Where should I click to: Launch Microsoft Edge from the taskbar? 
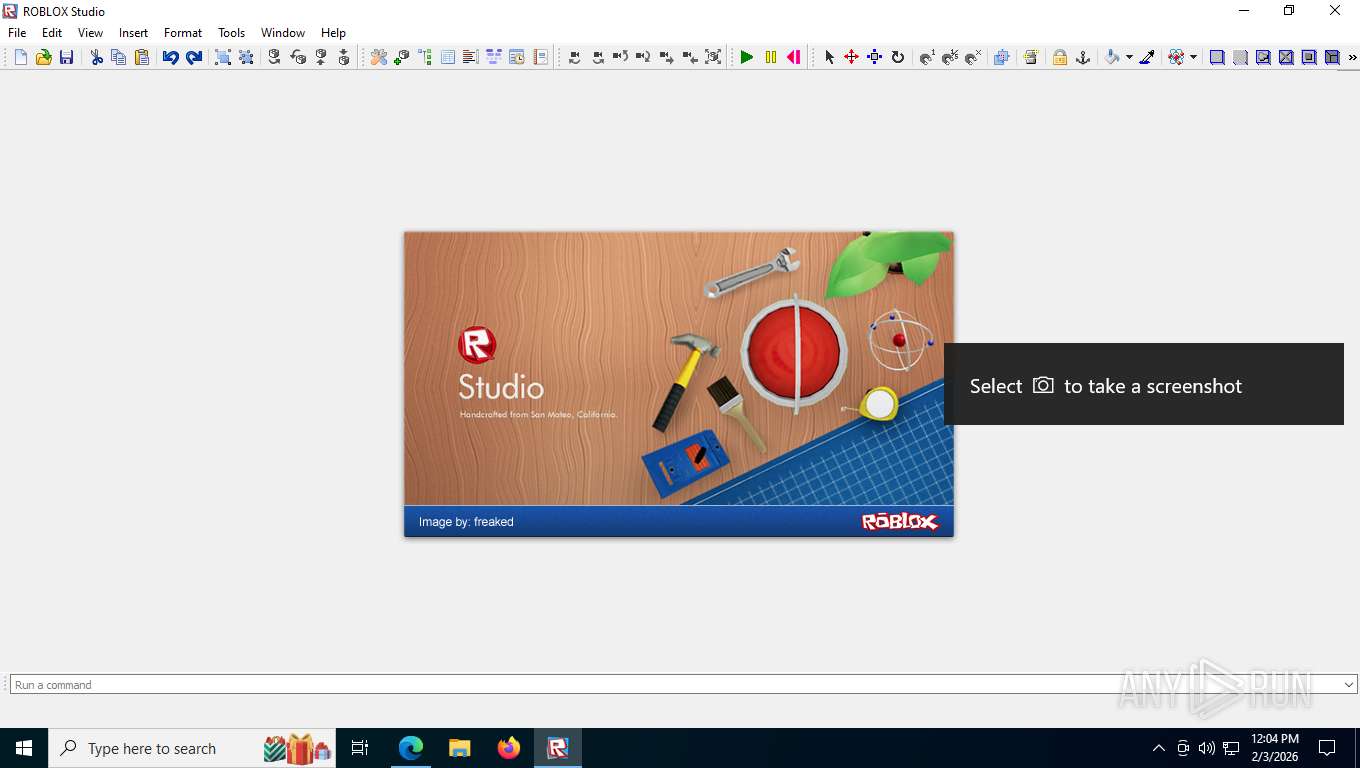pos(411,748)
